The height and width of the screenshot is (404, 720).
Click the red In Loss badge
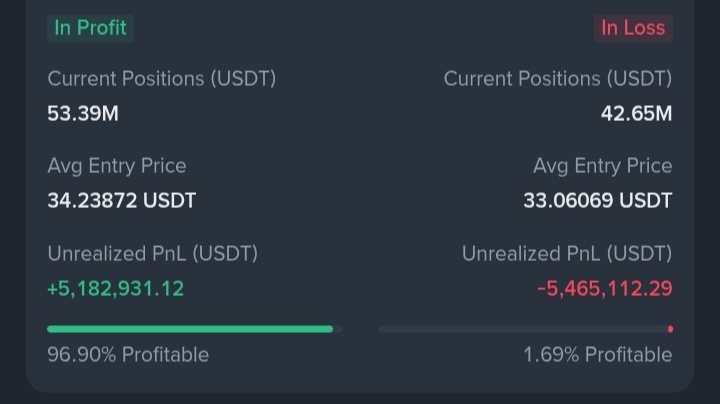click(x=632, y=28)
